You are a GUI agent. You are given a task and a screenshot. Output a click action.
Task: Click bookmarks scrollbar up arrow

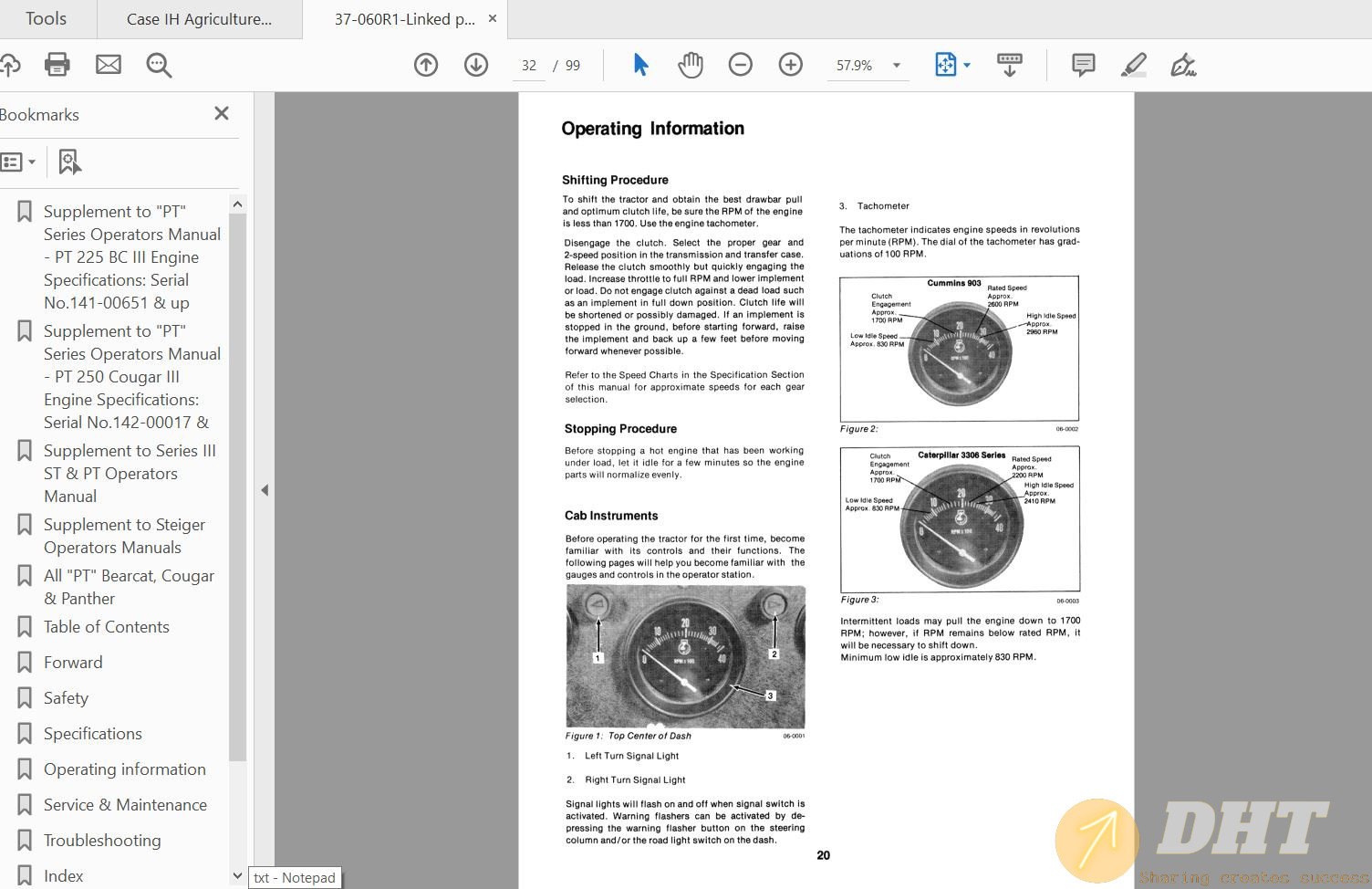coord(237,204)
